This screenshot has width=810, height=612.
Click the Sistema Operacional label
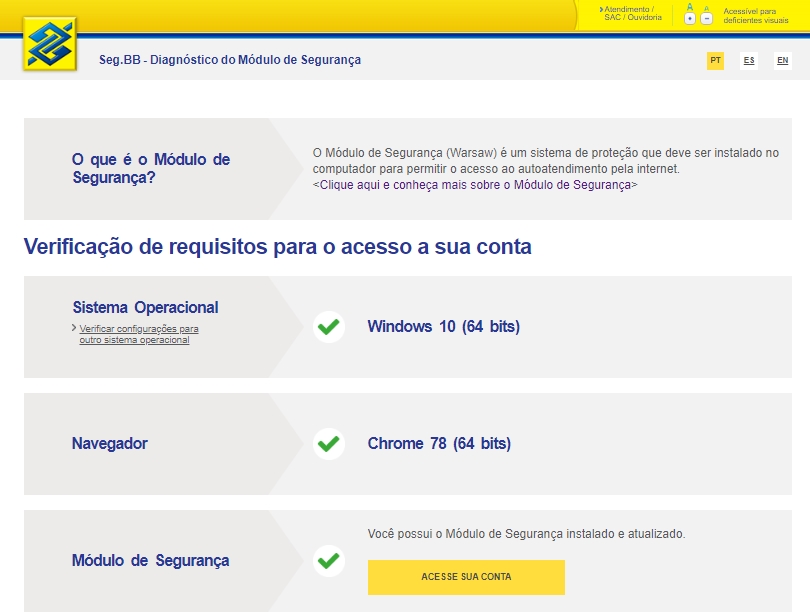(145, 307)
